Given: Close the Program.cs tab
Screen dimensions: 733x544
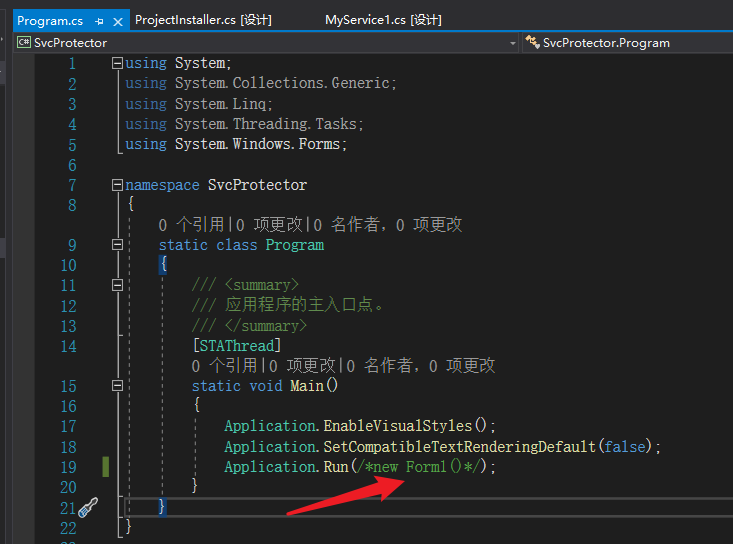Looking at the screenshot, I should point(118,20).
